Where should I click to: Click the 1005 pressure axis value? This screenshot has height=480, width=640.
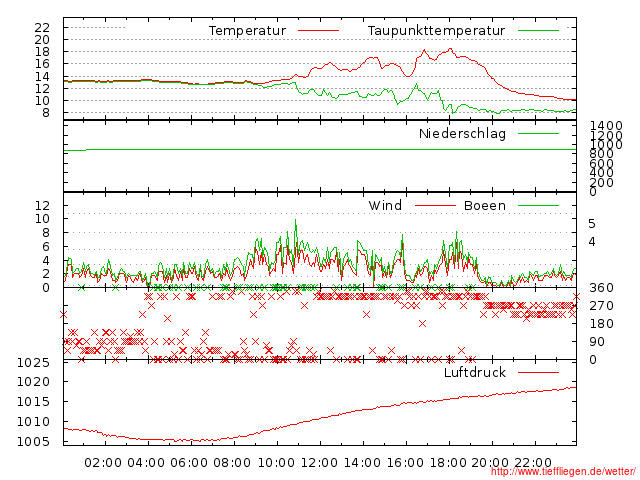[33, 441]
